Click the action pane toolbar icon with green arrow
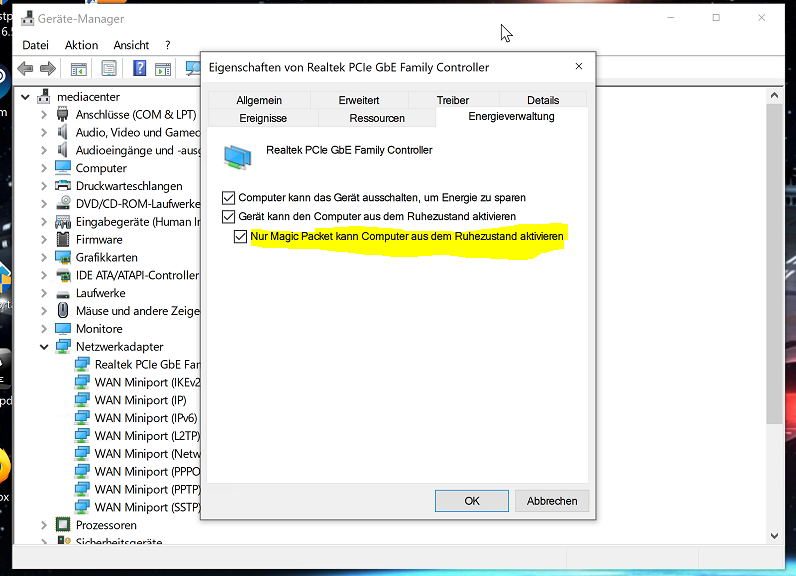796x576 pixels. coord(163,69)
